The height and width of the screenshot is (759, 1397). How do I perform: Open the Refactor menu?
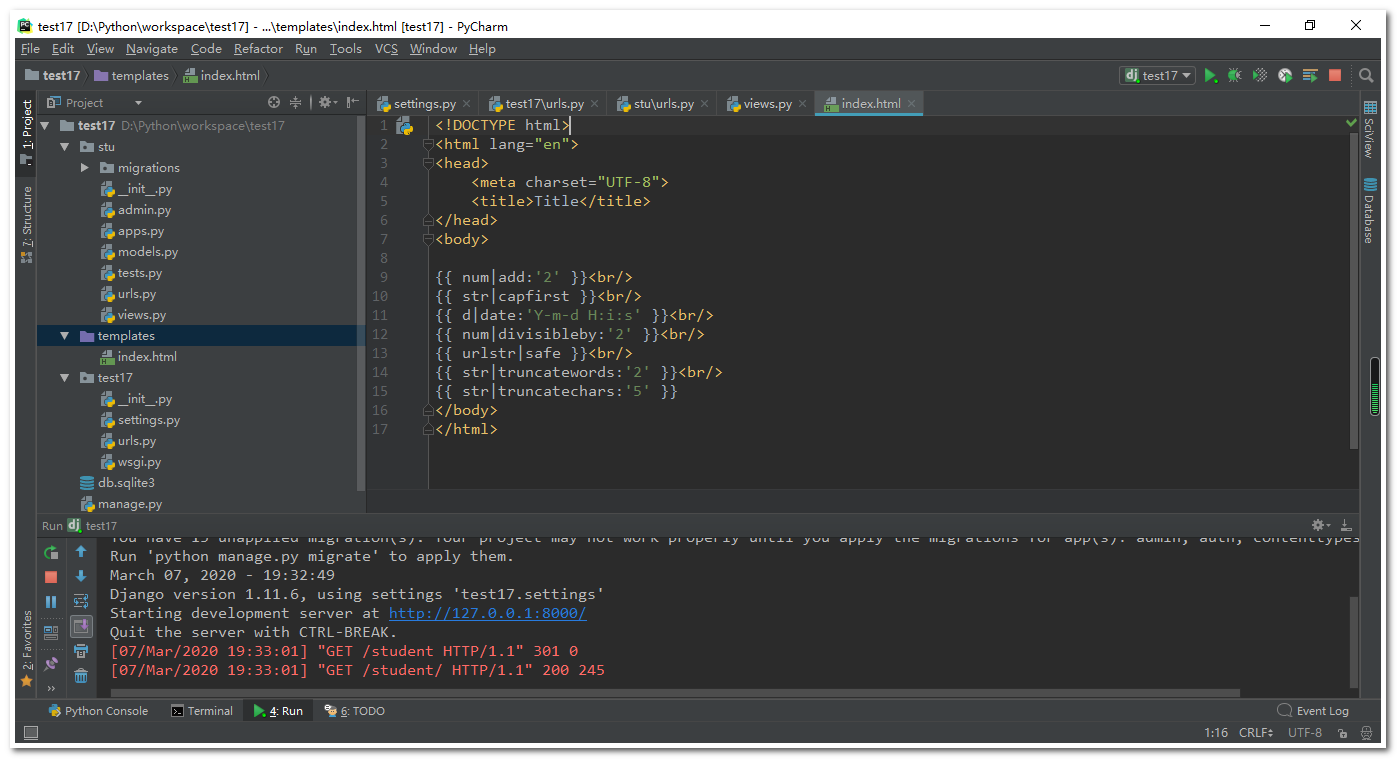(x=258, y=48)
